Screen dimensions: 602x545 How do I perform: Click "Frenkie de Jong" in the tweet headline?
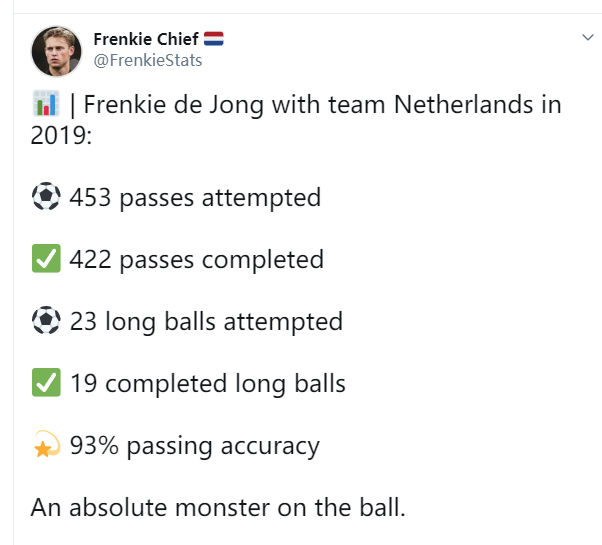click(174, 105)
